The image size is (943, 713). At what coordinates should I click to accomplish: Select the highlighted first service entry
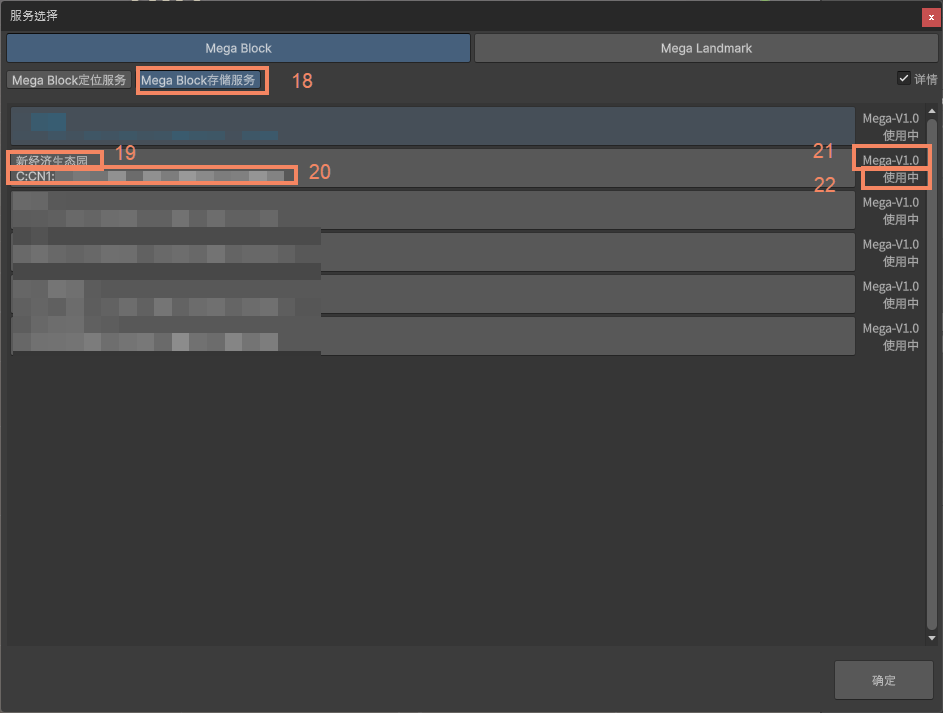[430, 126]
